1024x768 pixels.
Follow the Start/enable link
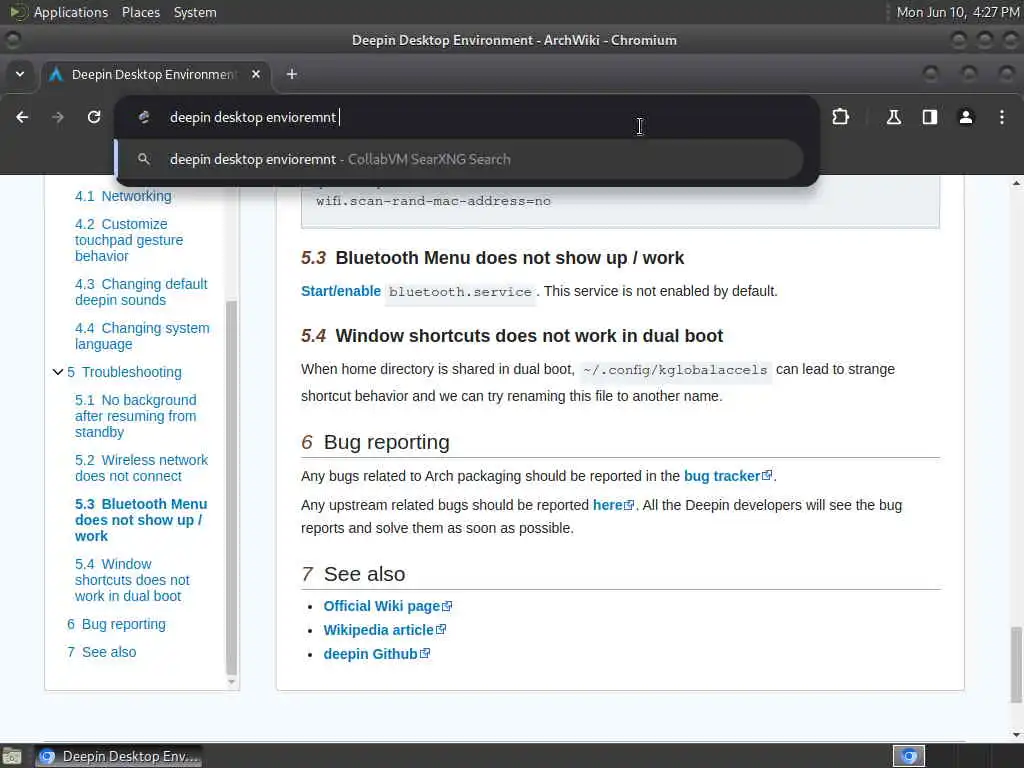341,291
